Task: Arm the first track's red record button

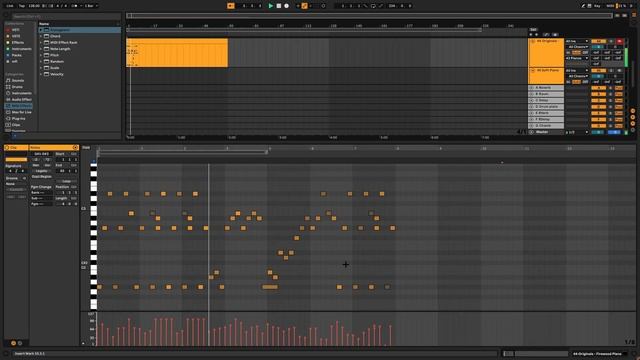Action: [620, 41]
